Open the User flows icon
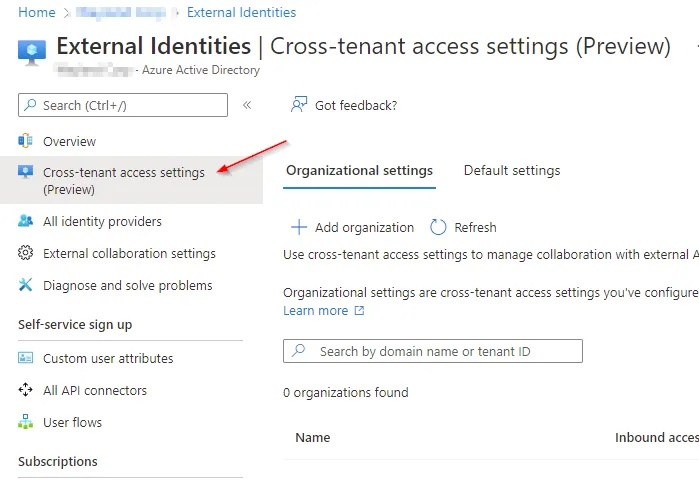Screen dimensions: 699x486 tap(25, 421)
